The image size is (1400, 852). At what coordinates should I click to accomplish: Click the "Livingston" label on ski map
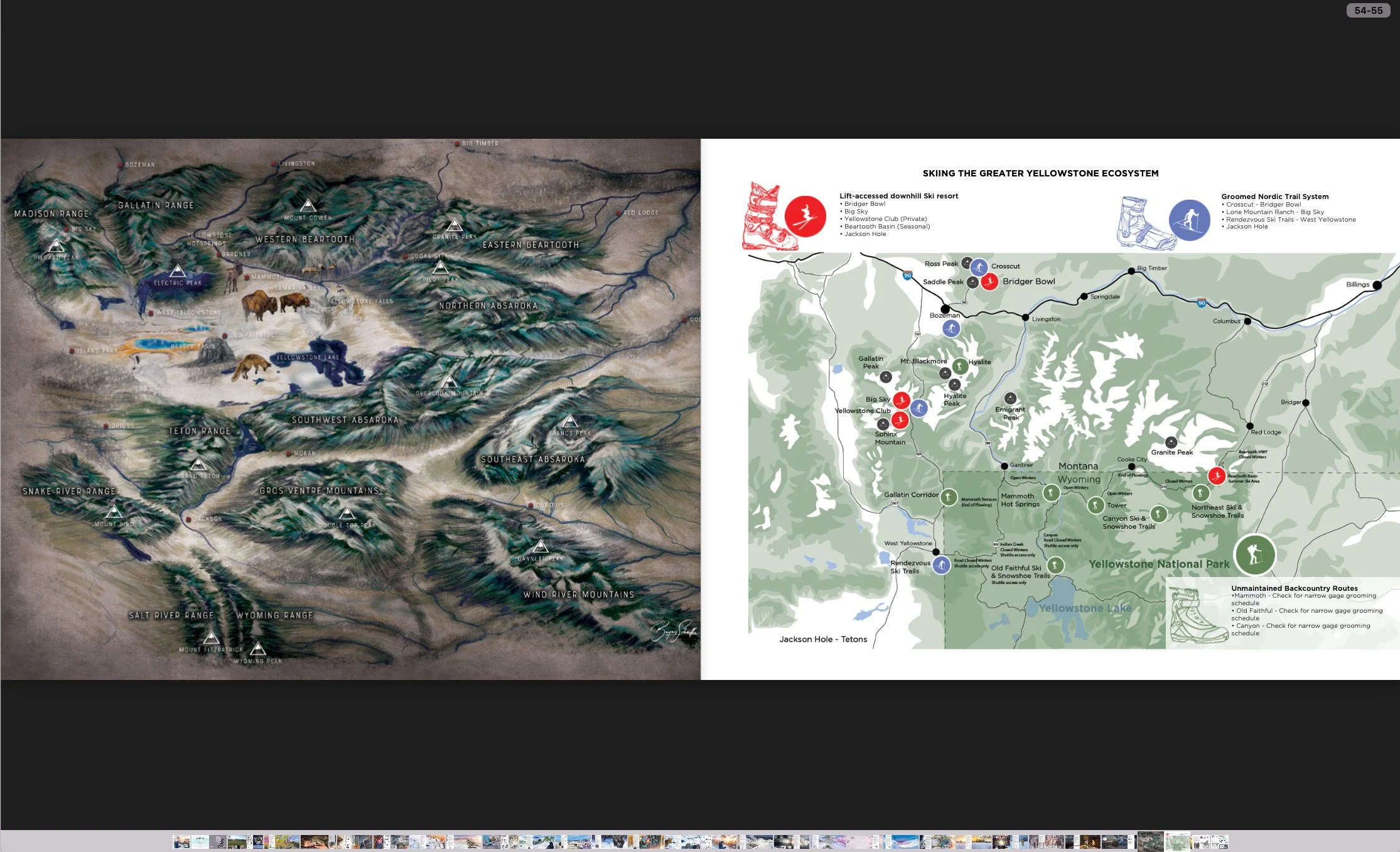click(x=1047, y=319)
